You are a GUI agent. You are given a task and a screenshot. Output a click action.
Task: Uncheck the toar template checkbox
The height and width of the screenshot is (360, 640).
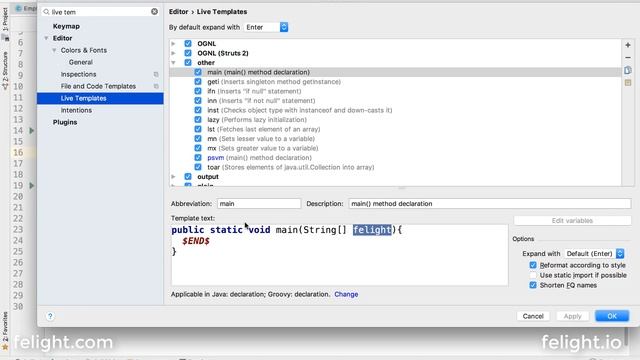[198, 167]
